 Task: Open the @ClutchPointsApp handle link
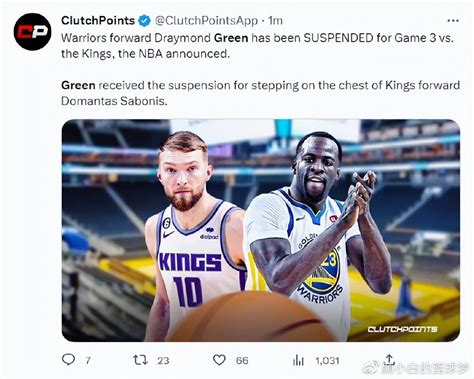pos(206,21)
